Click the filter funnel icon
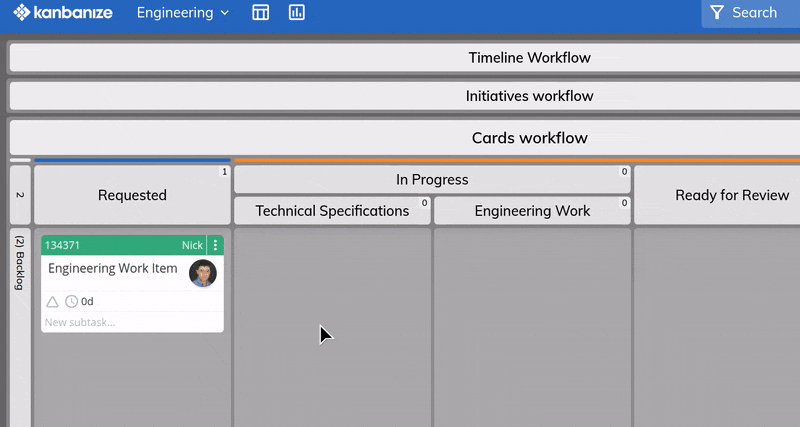 point(717,12)
